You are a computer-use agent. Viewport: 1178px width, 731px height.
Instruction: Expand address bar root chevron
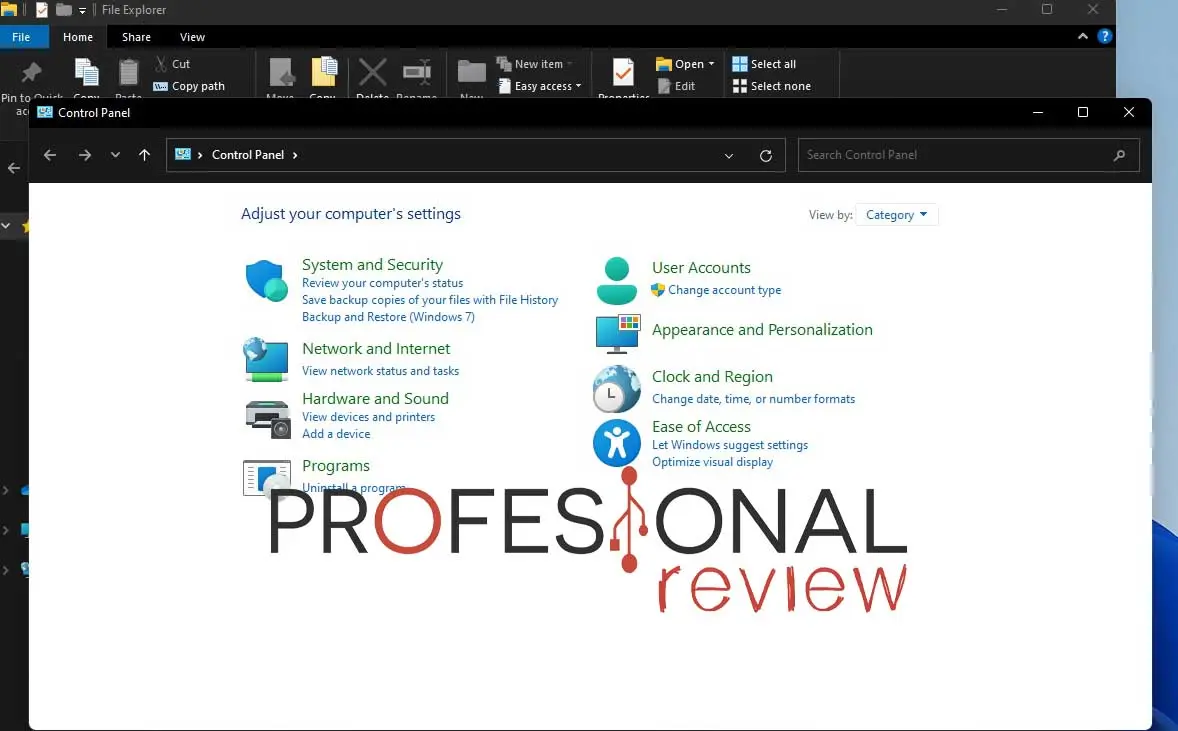click(x=200, y=155)
